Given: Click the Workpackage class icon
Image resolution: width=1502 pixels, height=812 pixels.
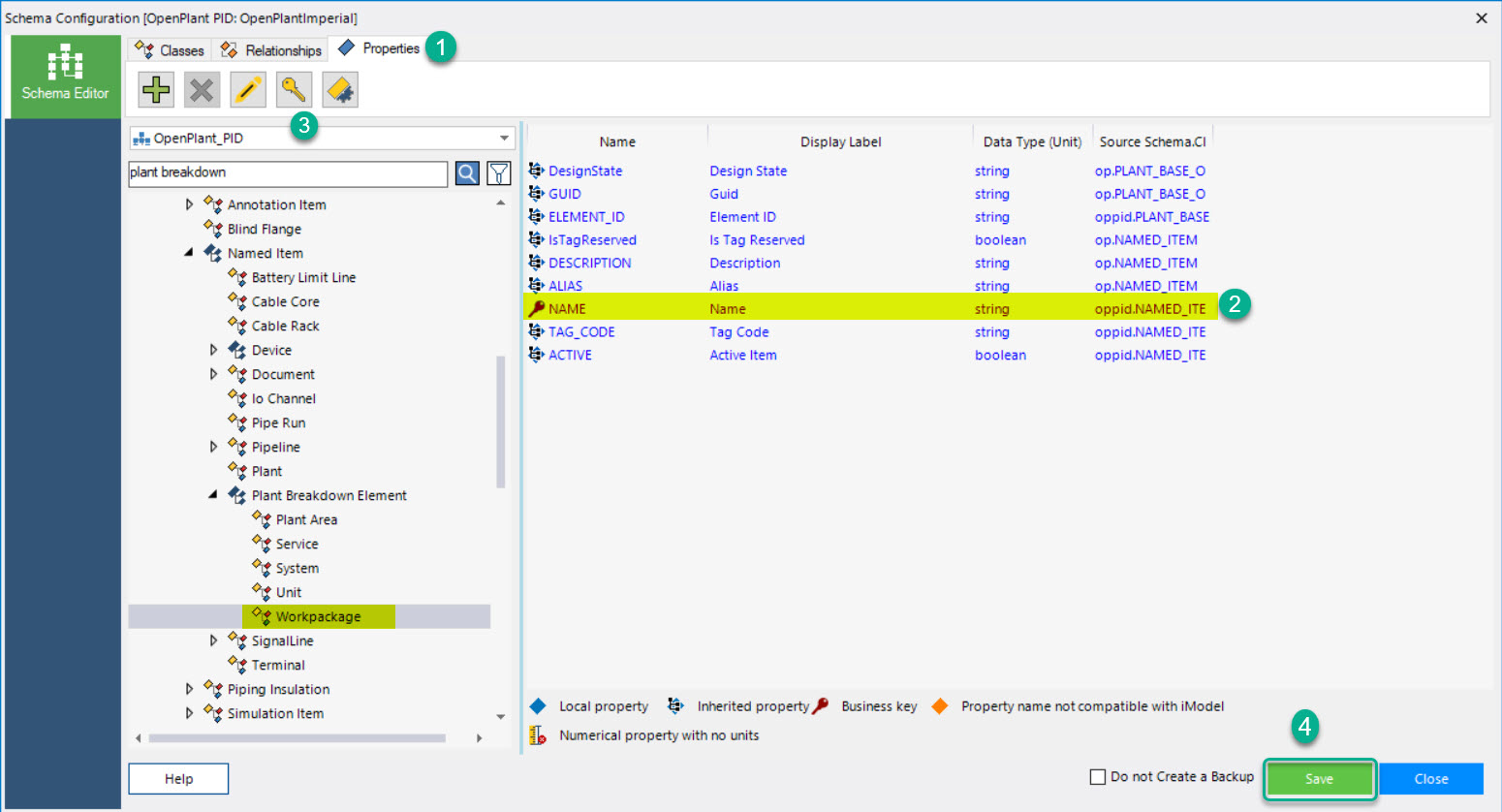Looking at the screenshot, I should pos(262,616).
